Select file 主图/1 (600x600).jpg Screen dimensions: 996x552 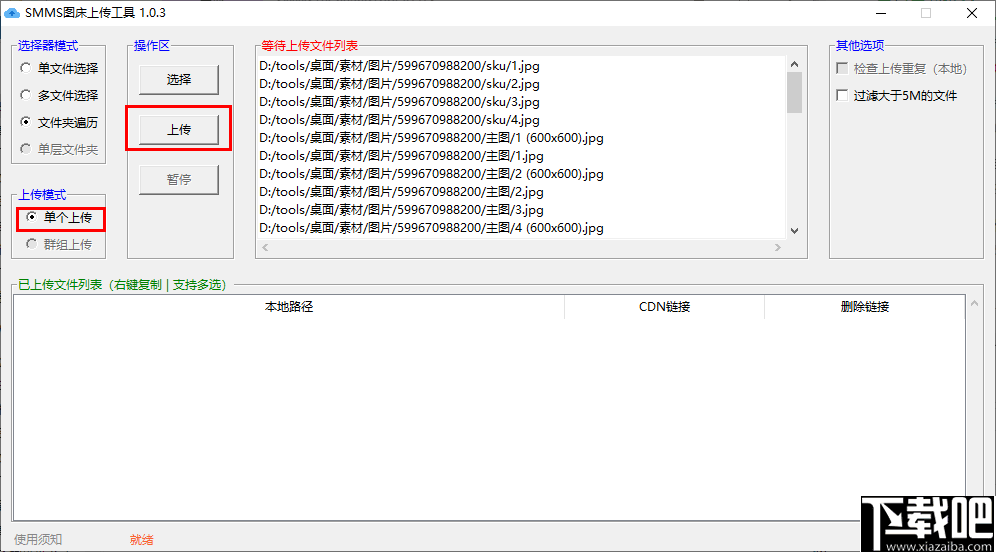click(x=431, y=138)
